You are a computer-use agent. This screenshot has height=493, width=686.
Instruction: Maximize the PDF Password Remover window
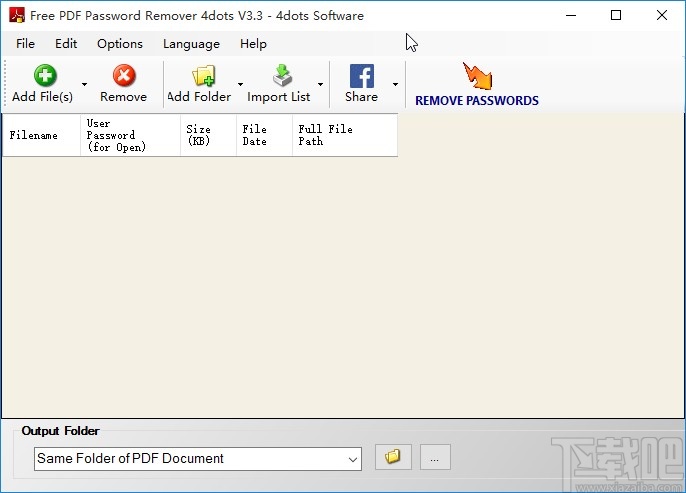616,15
